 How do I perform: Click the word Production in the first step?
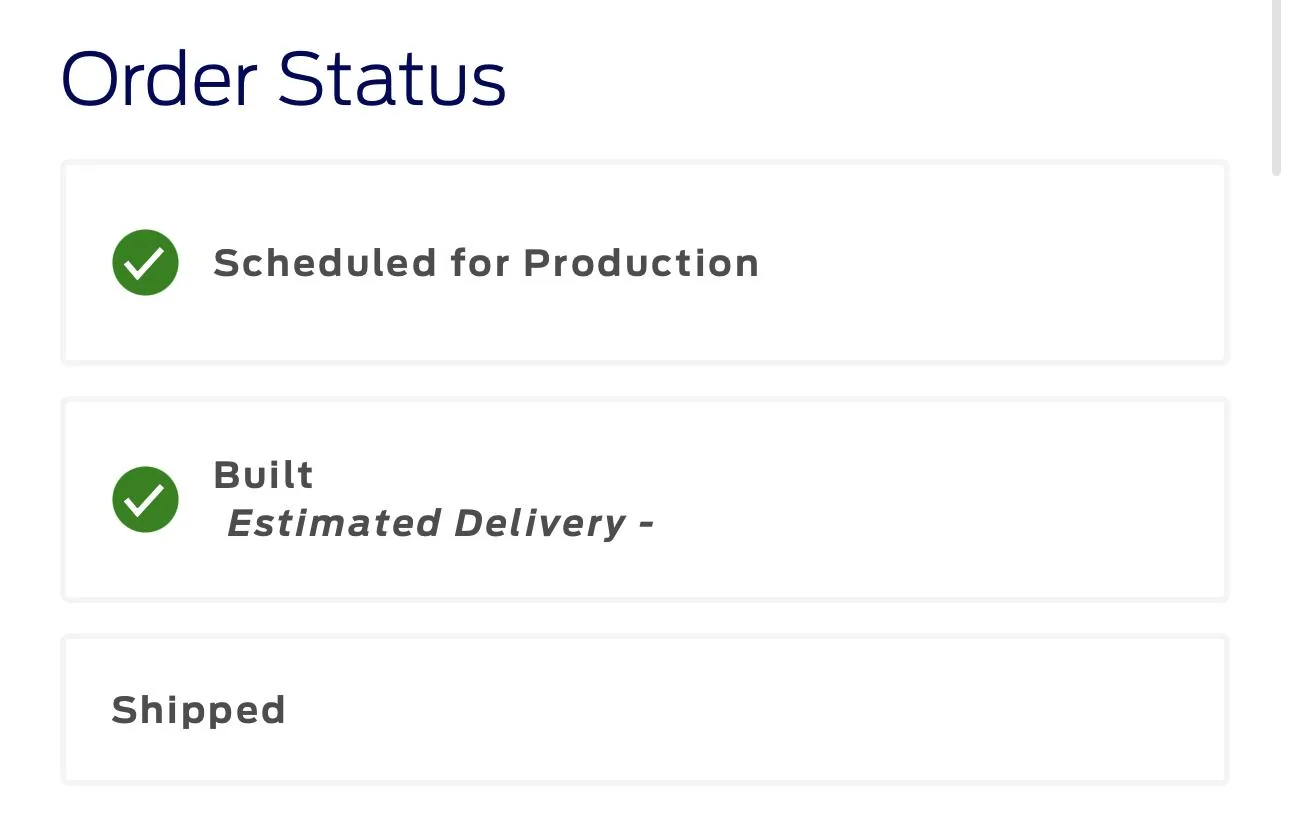[641, 263]
